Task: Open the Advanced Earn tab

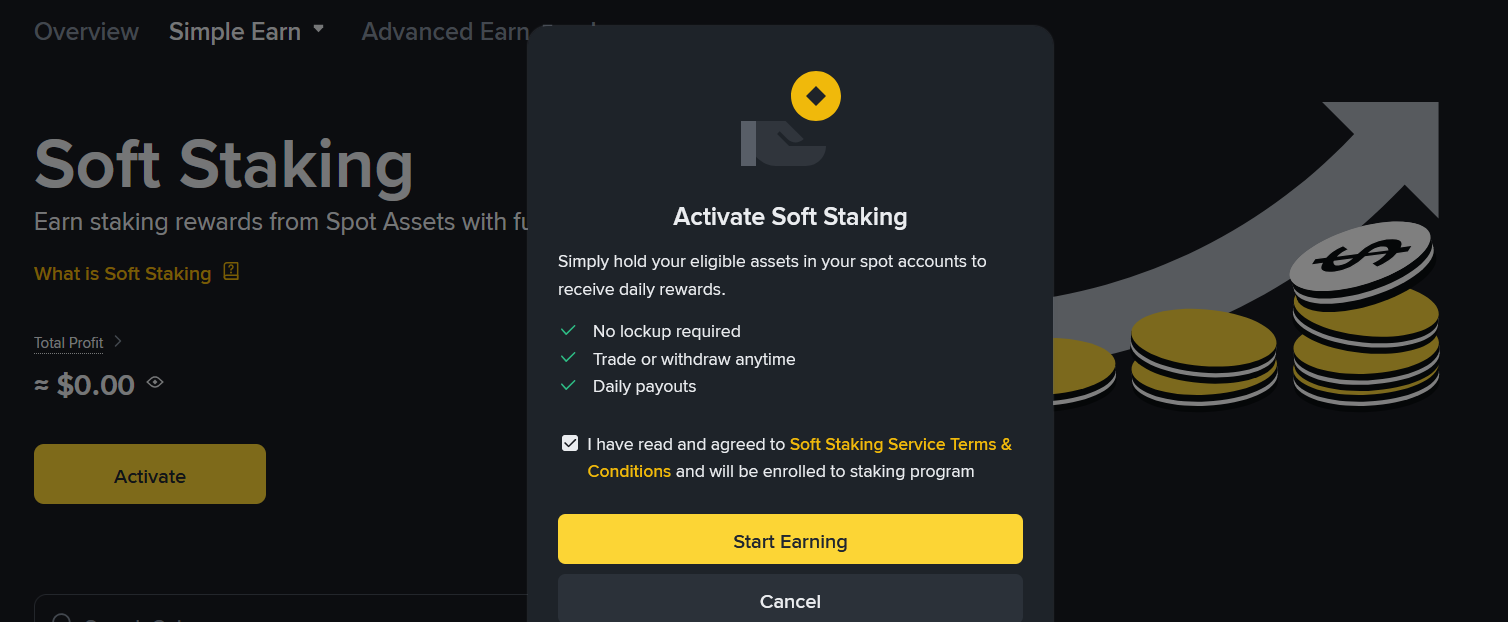Action: 444,31
